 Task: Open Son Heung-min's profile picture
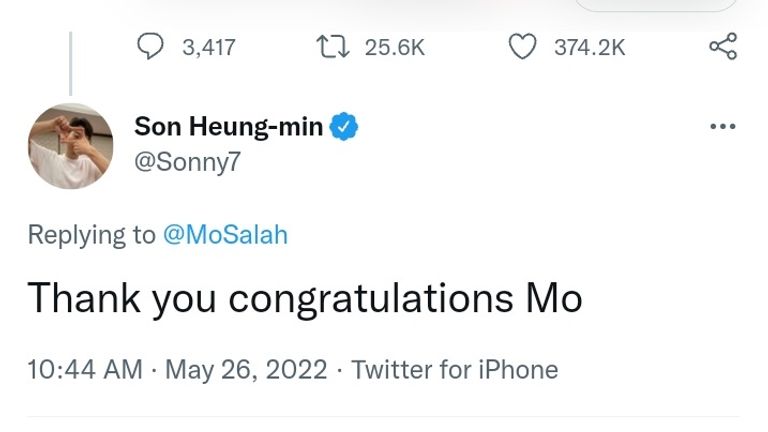pyautogui.click(x=70, y=145)
